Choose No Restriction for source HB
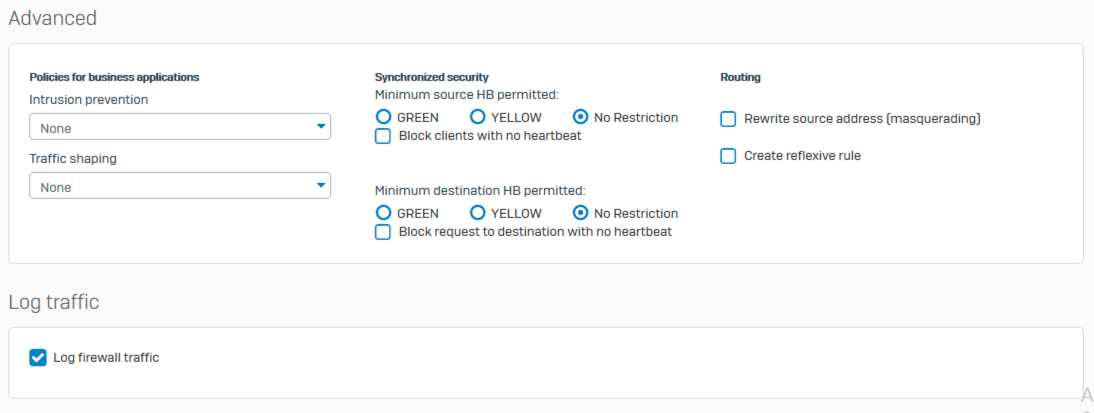Screen dimensions: 1094x413 580,118
